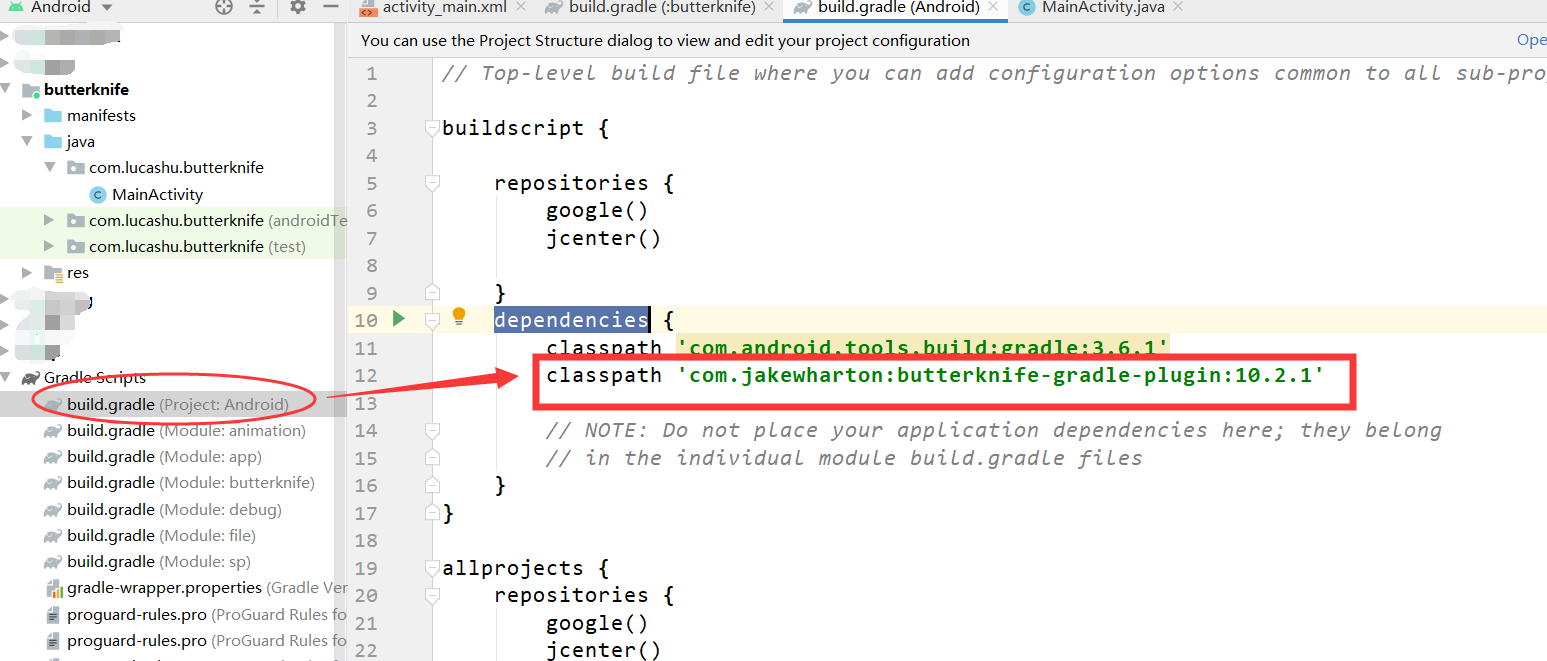Image resolution: width=1547 pixels, height=661 pixels.
Task: Expand the res folder
Action: 26,272
